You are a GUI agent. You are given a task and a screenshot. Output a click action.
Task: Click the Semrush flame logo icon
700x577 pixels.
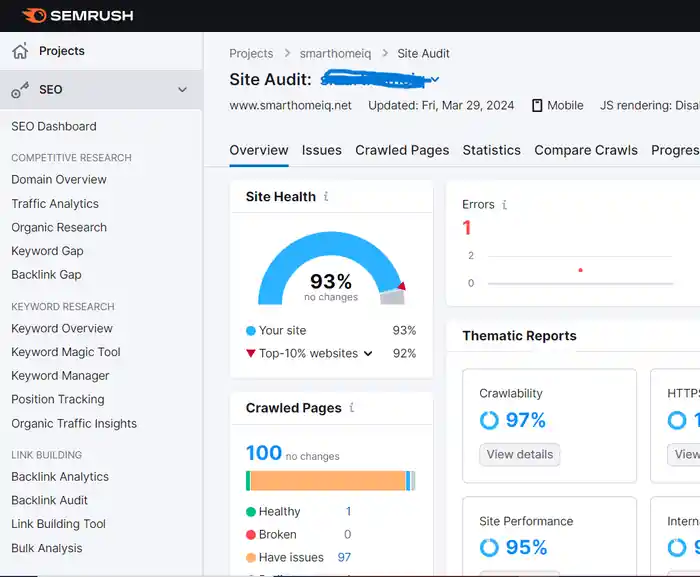pyautogui.click(x=34, y=16)
